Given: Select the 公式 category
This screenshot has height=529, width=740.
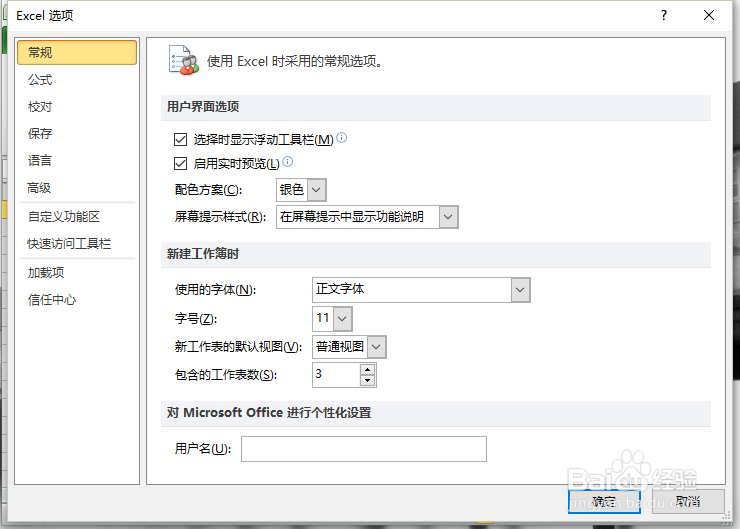Looking at the screenshot, I should point(77,80).
